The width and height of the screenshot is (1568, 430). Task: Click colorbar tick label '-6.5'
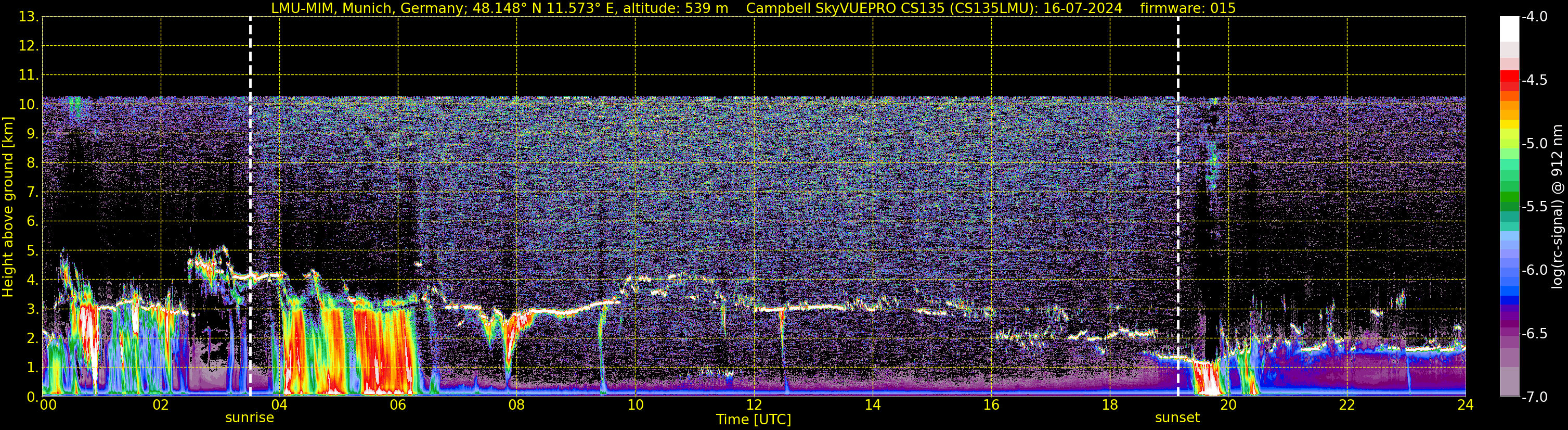pyautogui.click(x=1534, y=334)
